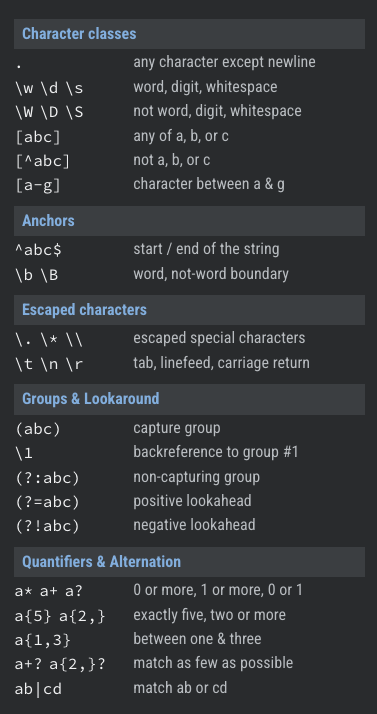Click the (?:abc) non-capturing group row

[189, 477]
